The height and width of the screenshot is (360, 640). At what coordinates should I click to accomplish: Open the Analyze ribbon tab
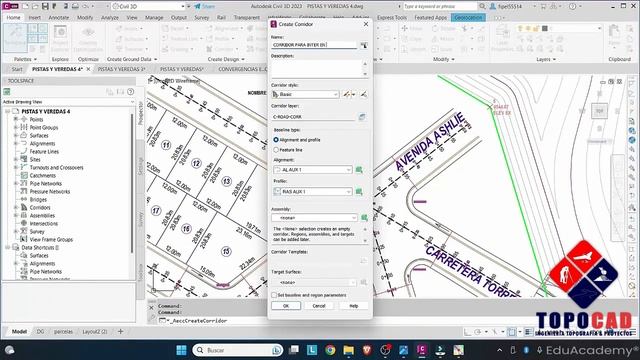point(110,18)
